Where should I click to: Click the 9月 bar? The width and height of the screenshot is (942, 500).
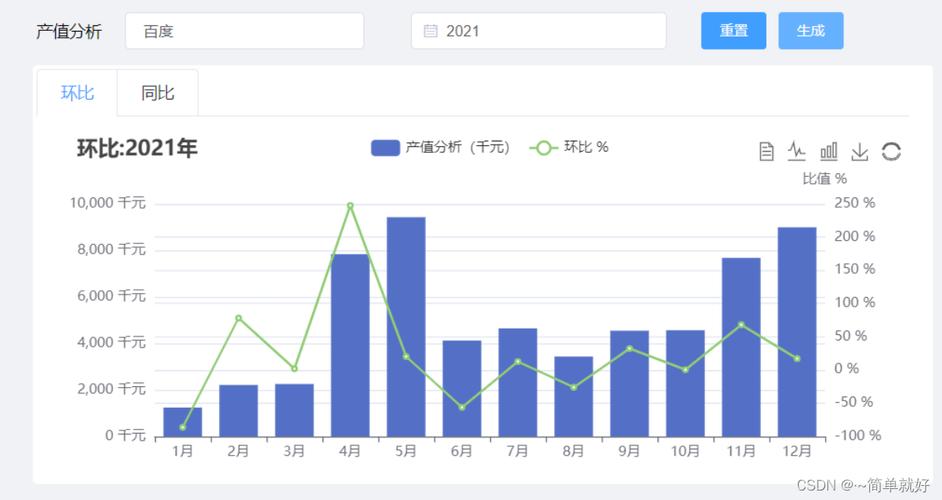(x=630, y=383)
